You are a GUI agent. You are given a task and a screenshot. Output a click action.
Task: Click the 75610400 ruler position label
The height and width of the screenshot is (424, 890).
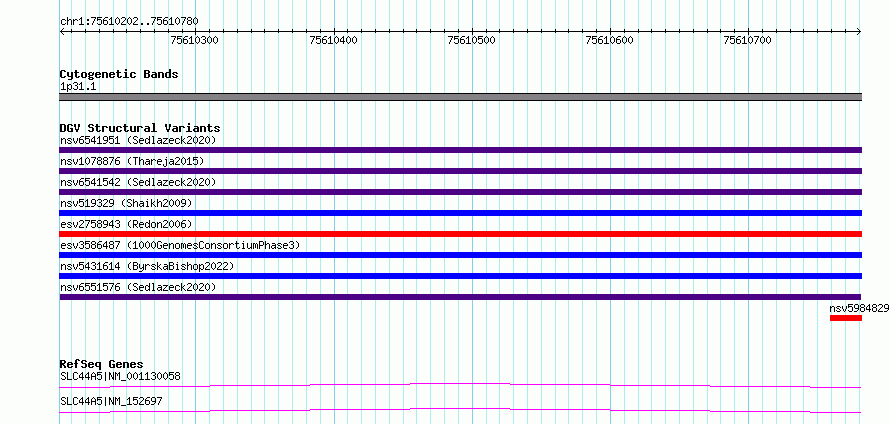(x=334, y=40)
